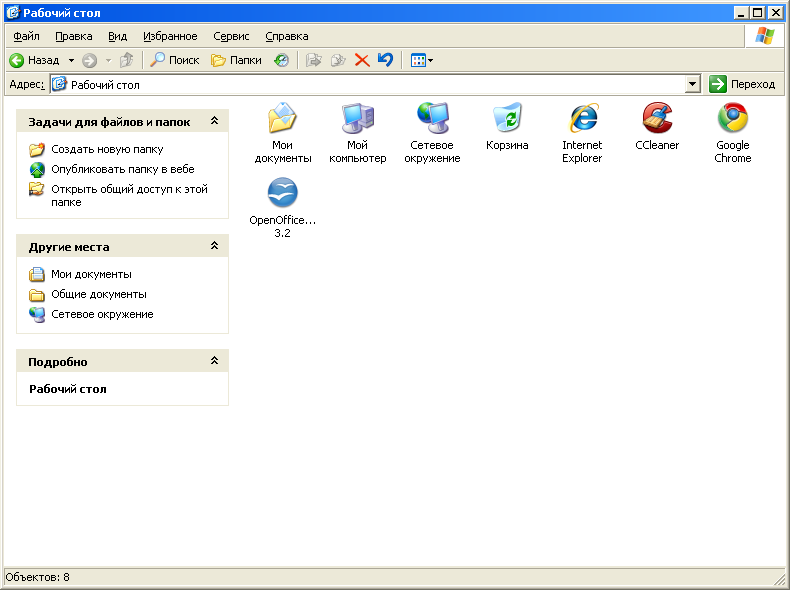Select the Корзина recycle bin icon

(507, 119)
